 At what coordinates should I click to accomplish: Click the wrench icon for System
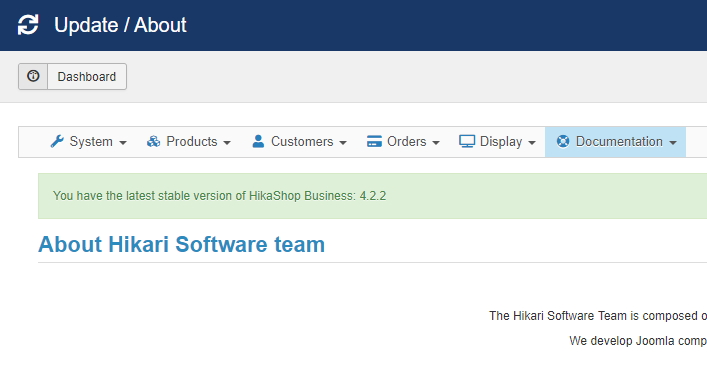click(57, 142)
